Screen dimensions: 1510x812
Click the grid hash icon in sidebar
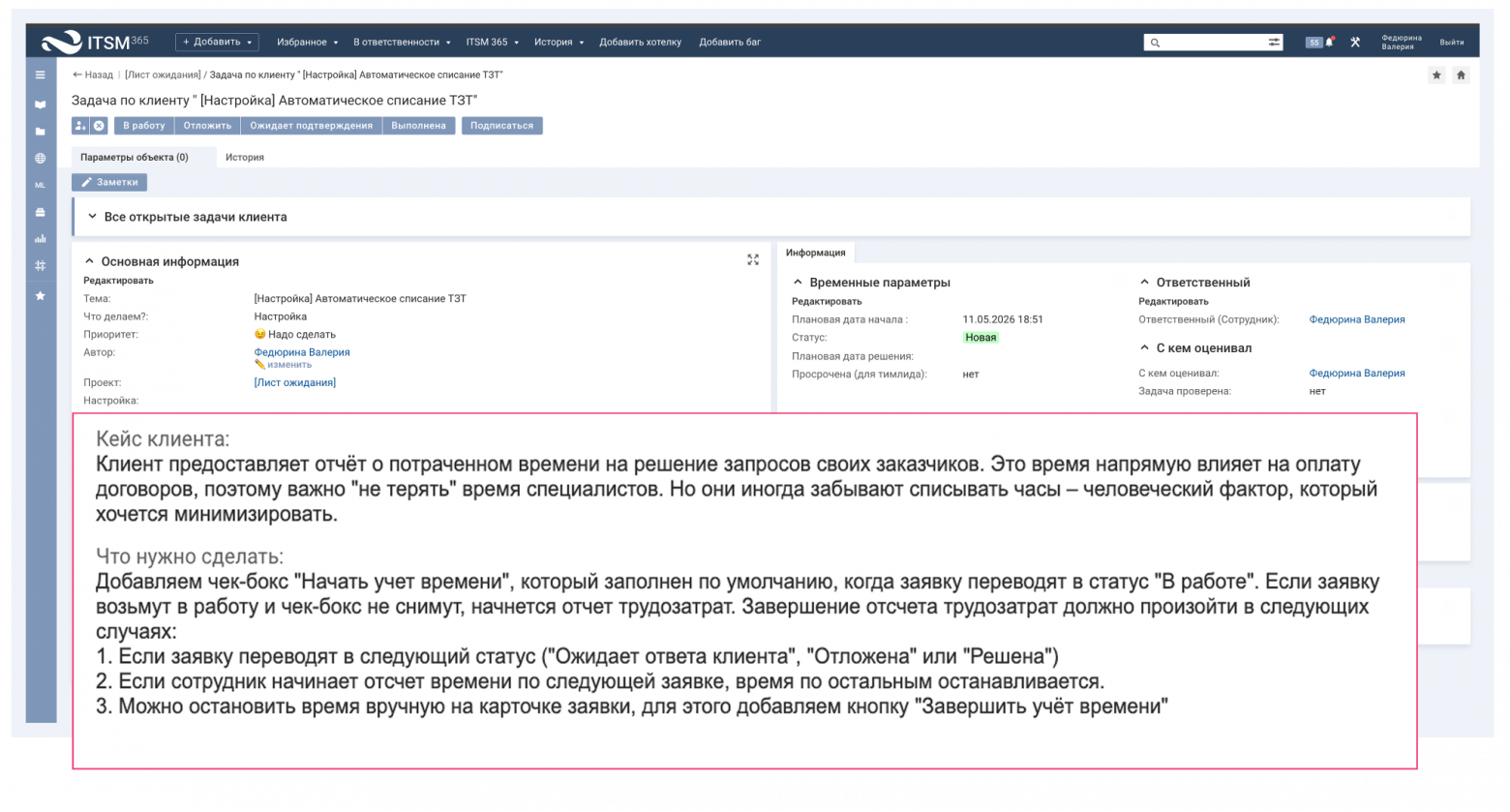pyautogui.click(x=40, y=265)
